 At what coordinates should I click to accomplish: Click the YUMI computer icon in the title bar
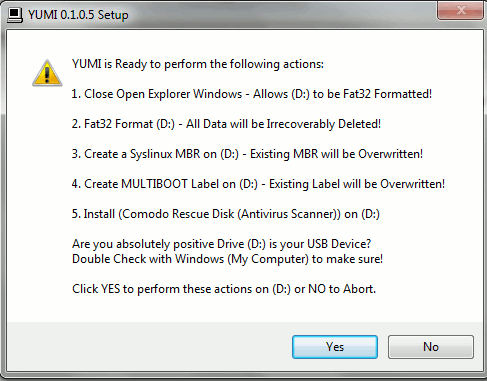(15, 15)
